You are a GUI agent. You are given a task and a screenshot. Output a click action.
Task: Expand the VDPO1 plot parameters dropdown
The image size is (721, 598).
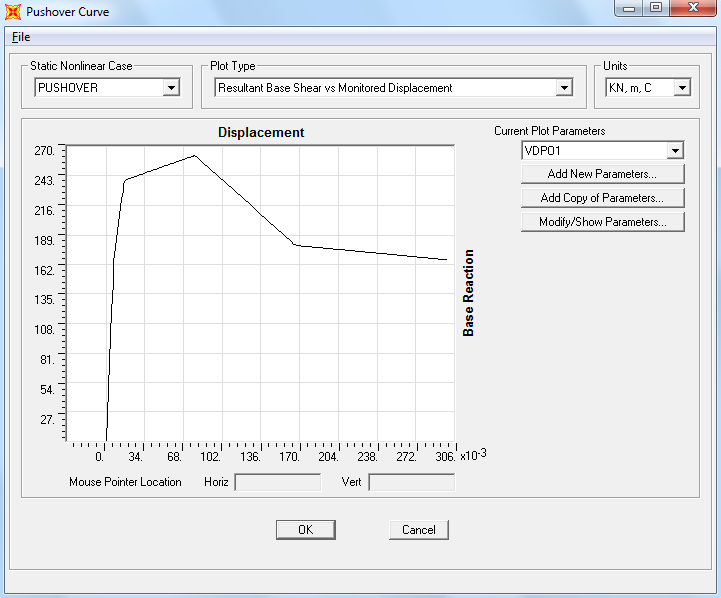tap(675, 150)
